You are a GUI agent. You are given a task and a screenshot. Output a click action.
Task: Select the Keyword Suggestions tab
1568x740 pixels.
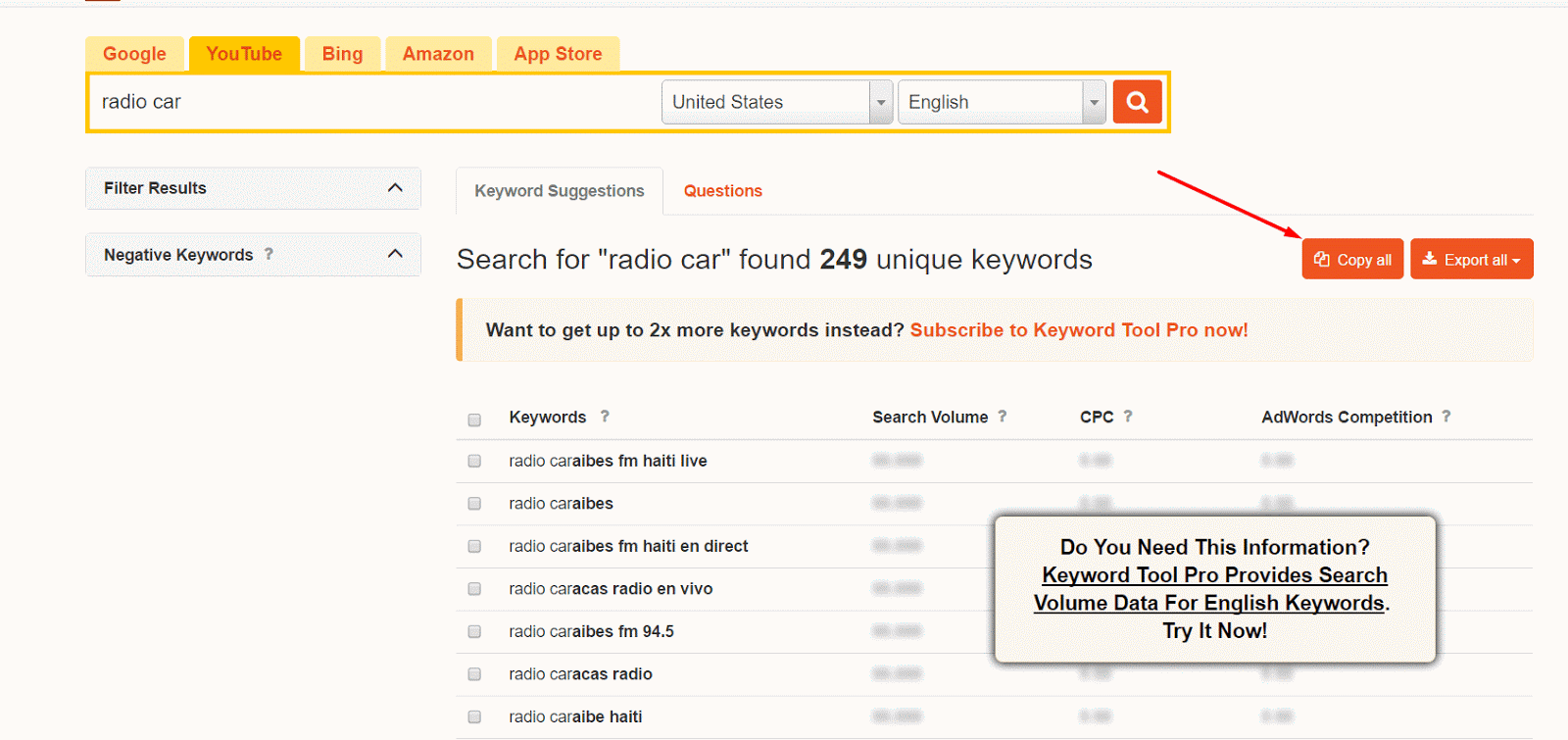point(560,191)
